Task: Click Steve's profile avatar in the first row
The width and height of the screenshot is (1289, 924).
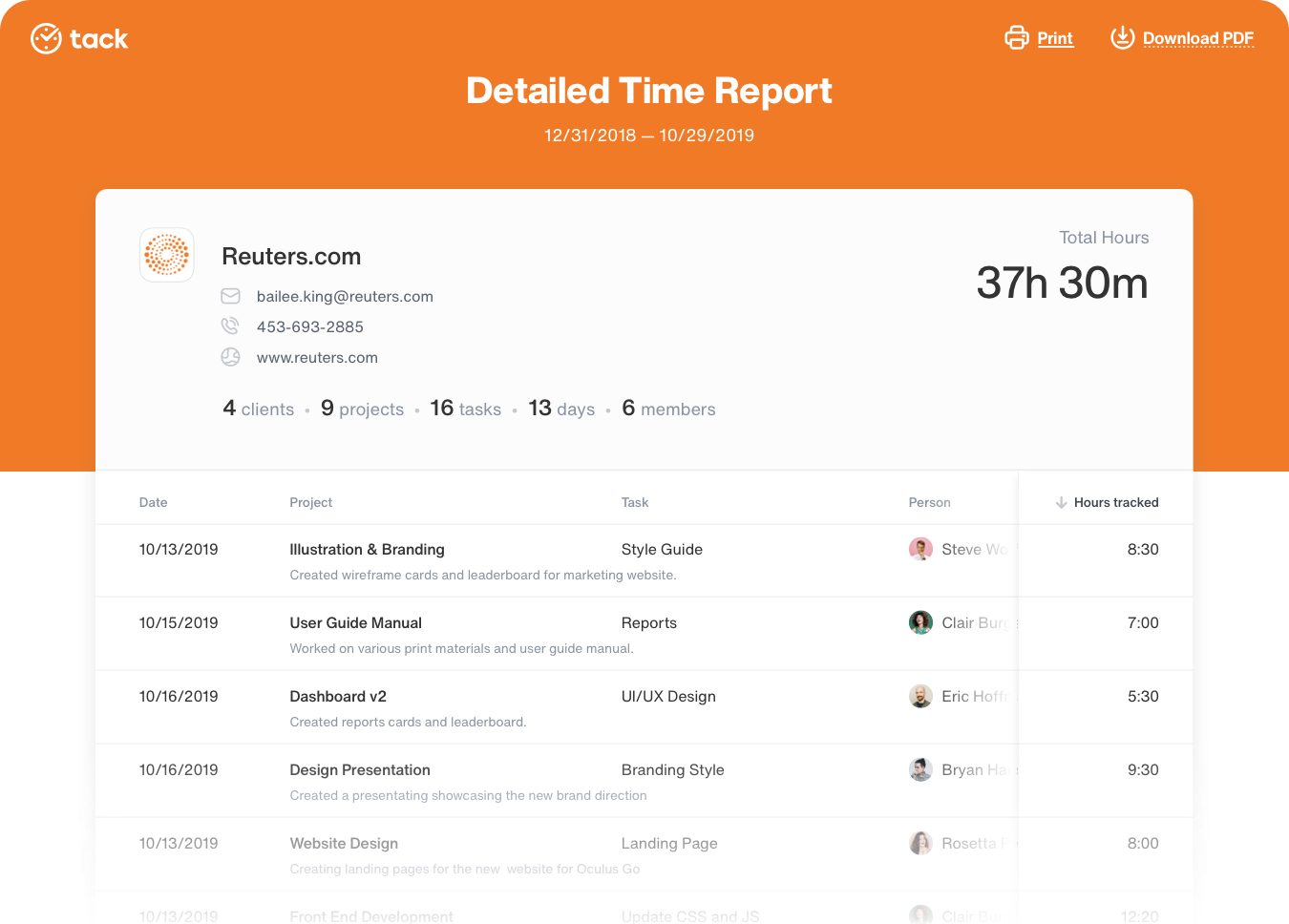Action: coord(920,549)
